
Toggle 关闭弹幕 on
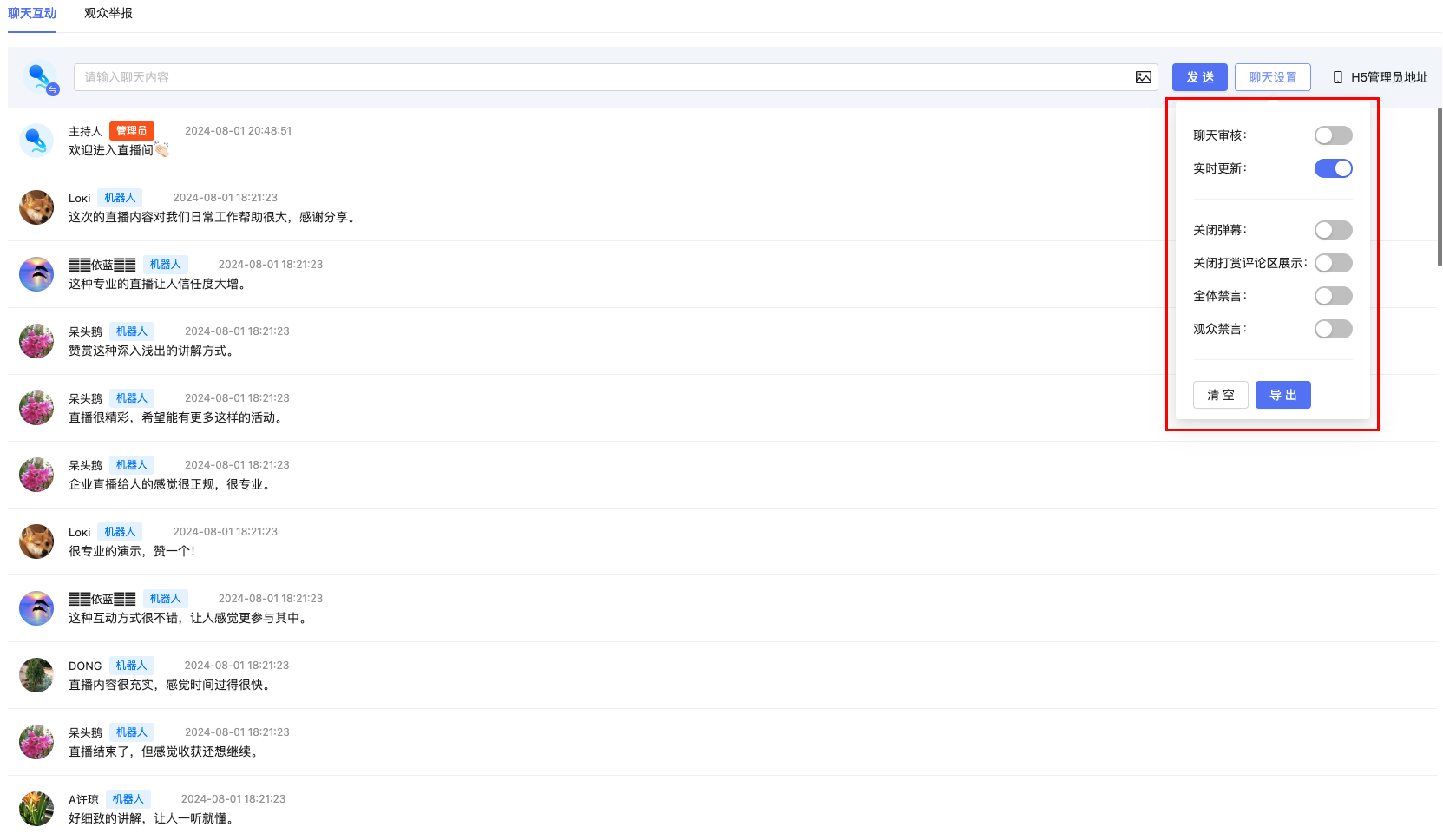coord(1333,230)
